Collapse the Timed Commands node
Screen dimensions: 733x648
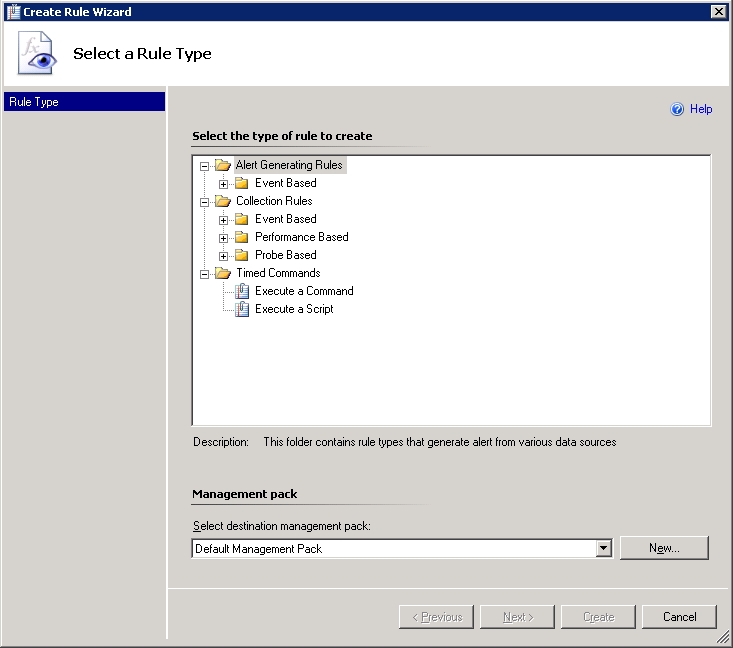tap(204, 274)
